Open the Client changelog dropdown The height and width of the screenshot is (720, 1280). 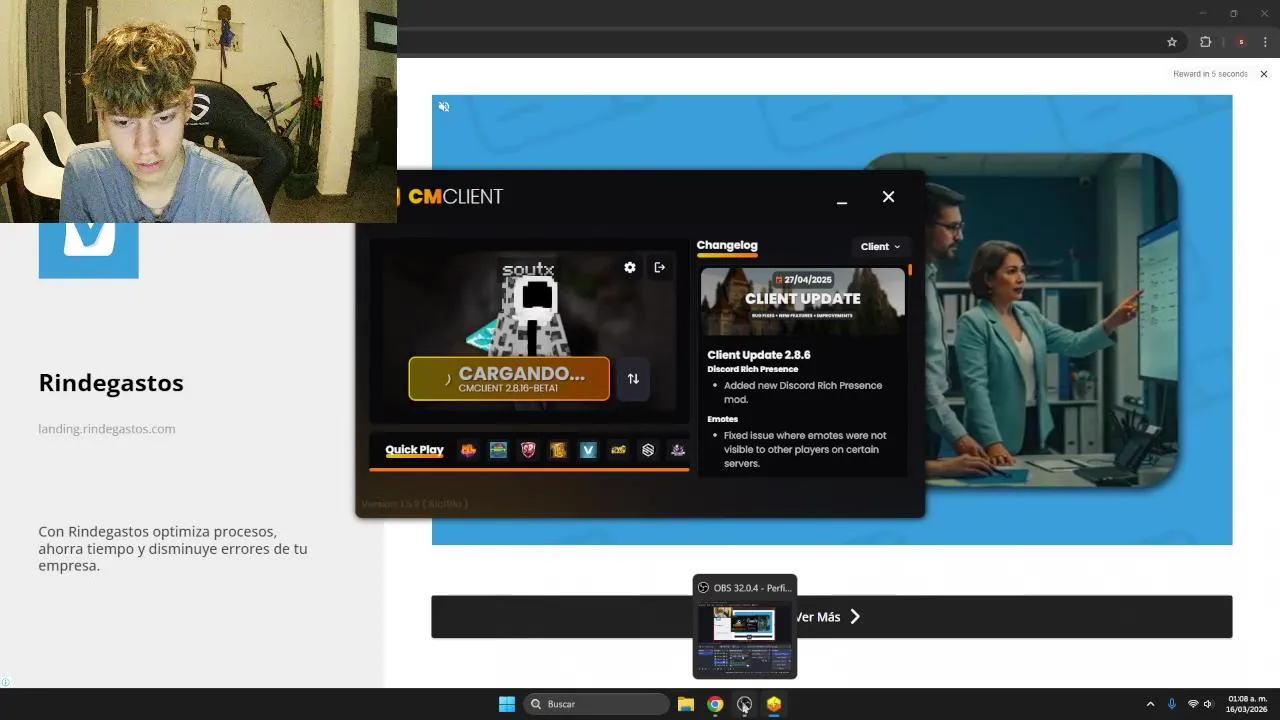(x=880, y=247)
